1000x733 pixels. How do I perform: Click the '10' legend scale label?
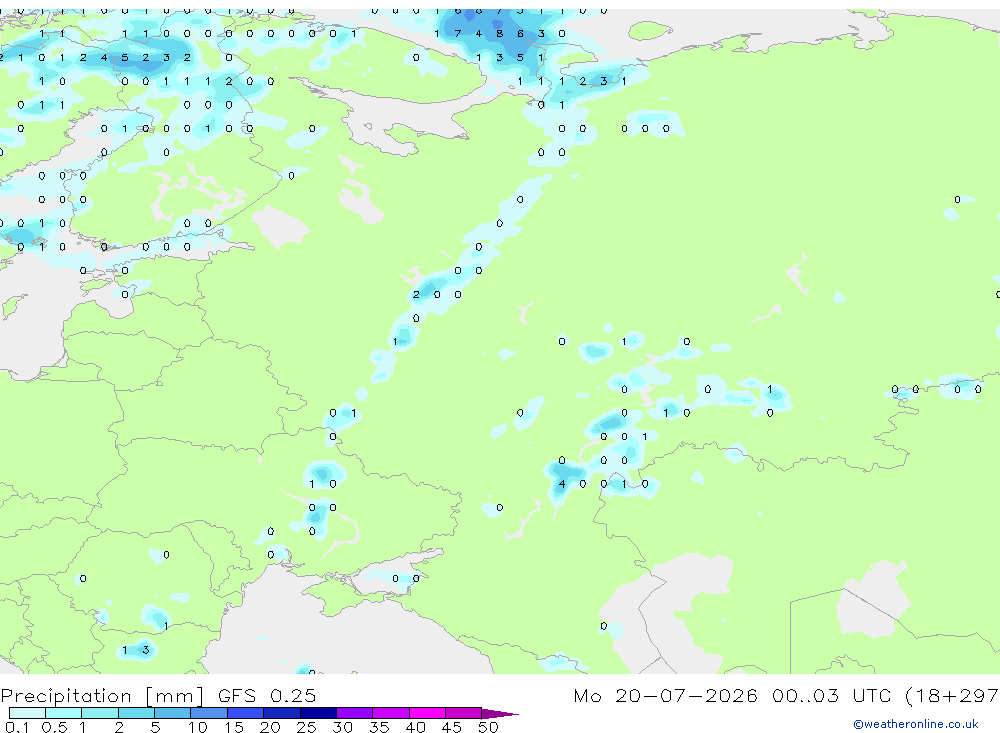198,727
